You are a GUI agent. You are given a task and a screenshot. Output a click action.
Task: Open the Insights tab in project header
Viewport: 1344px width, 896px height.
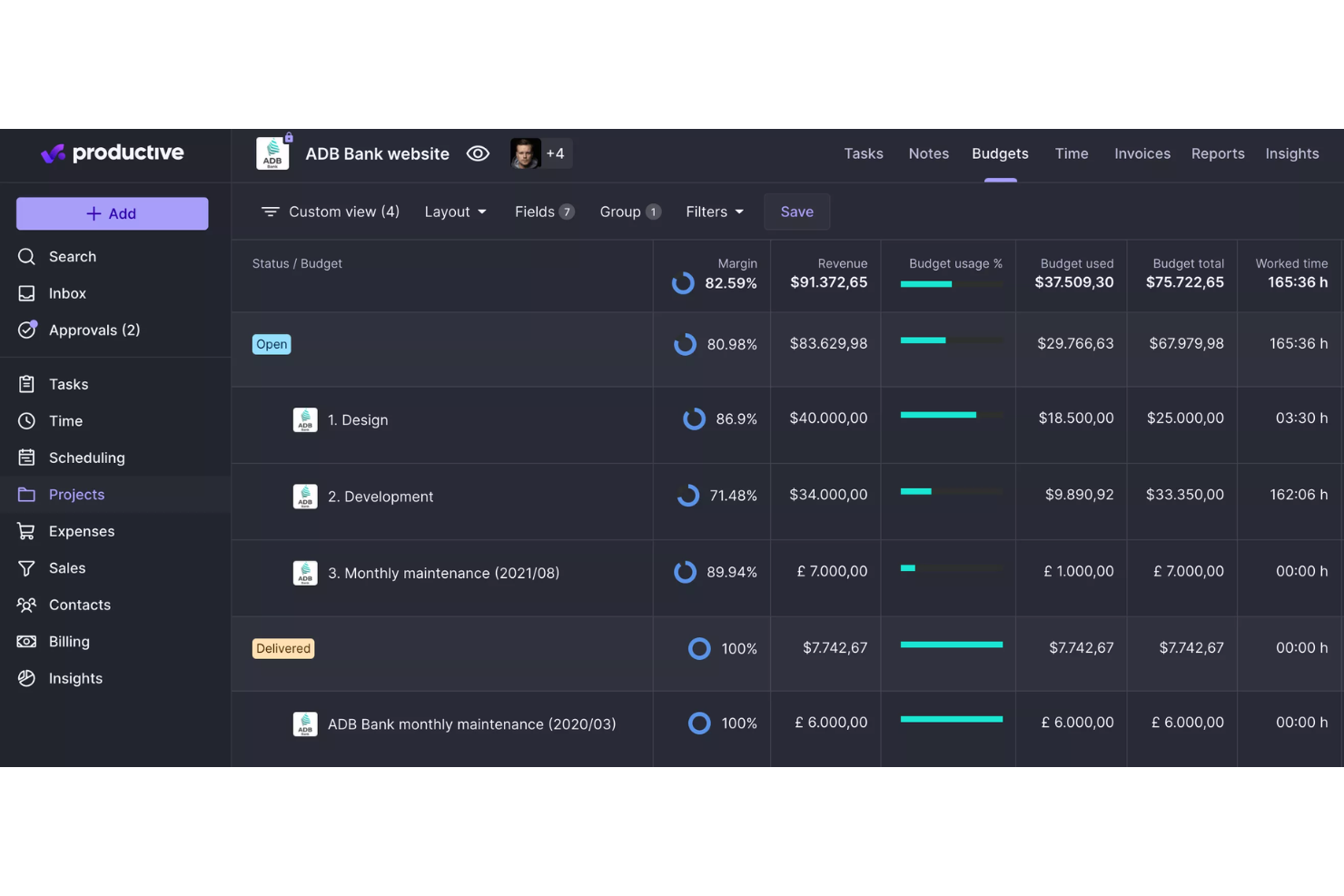[1292, 153]
